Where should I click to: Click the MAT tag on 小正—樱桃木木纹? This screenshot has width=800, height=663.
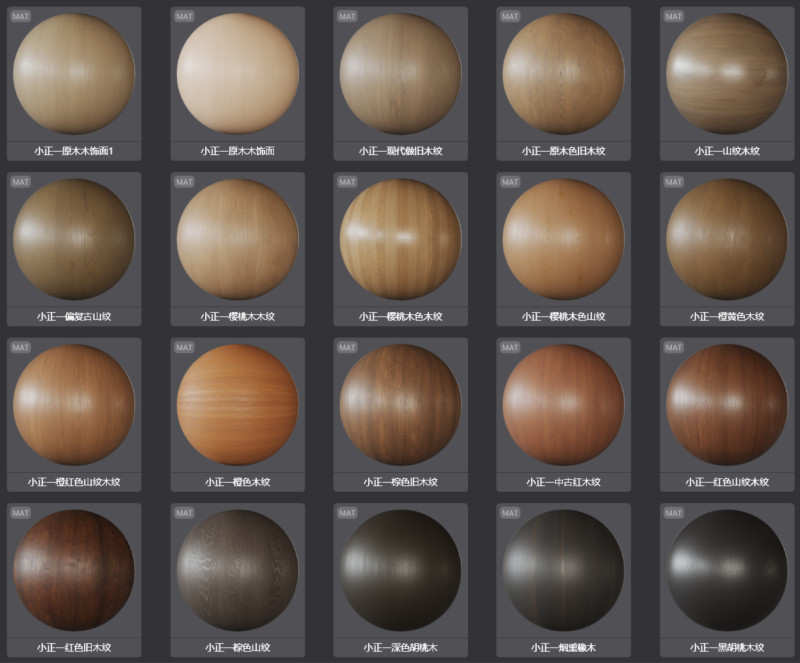click(184, 182)
